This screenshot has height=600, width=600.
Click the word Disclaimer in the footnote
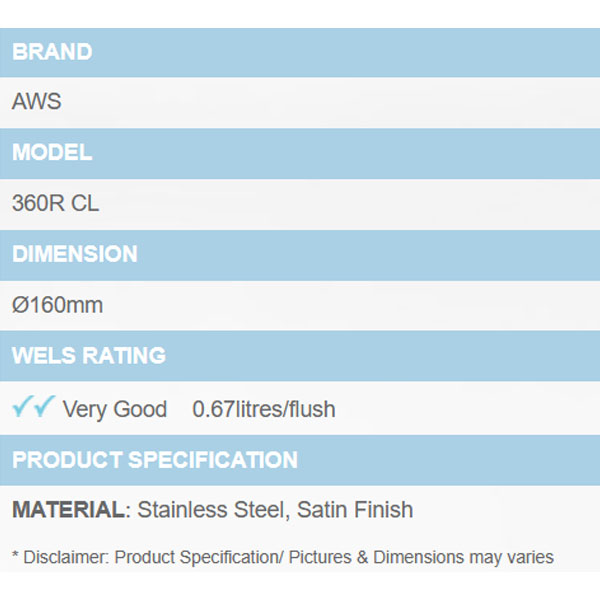point(64,557)
